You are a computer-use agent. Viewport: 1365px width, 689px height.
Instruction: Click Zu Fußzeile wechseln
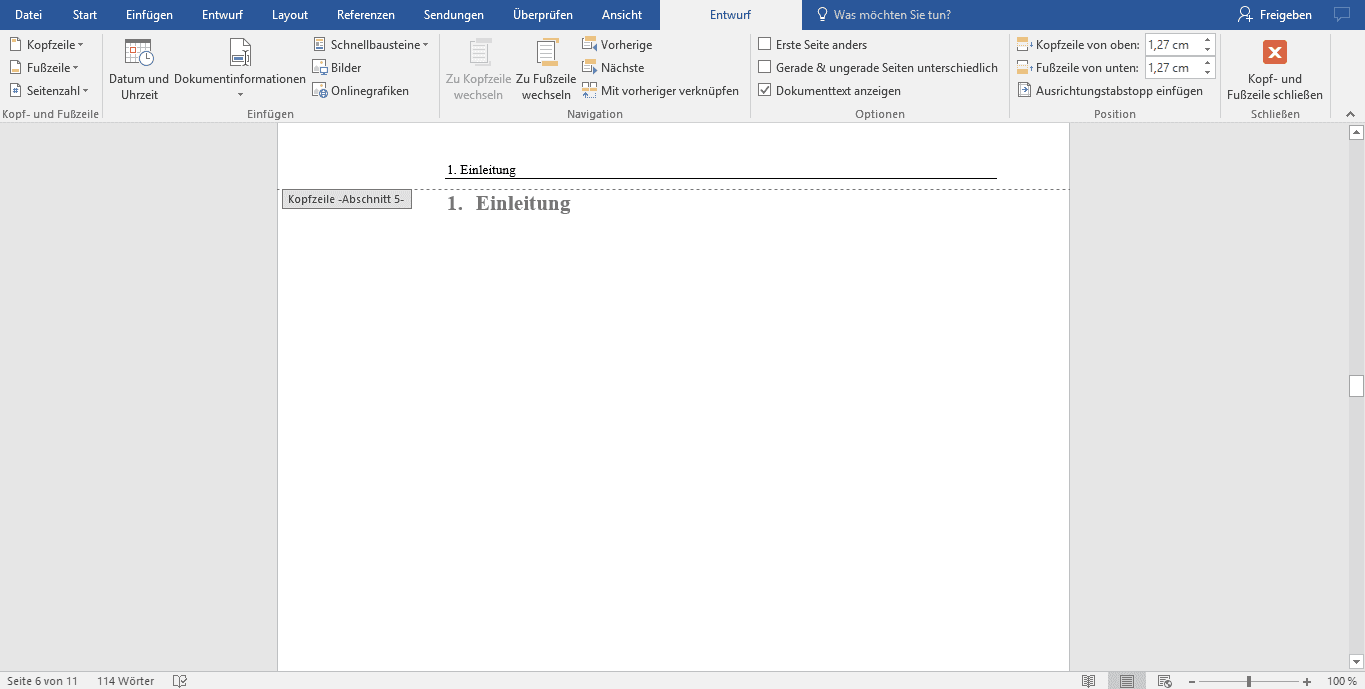(x=546, y=69)
